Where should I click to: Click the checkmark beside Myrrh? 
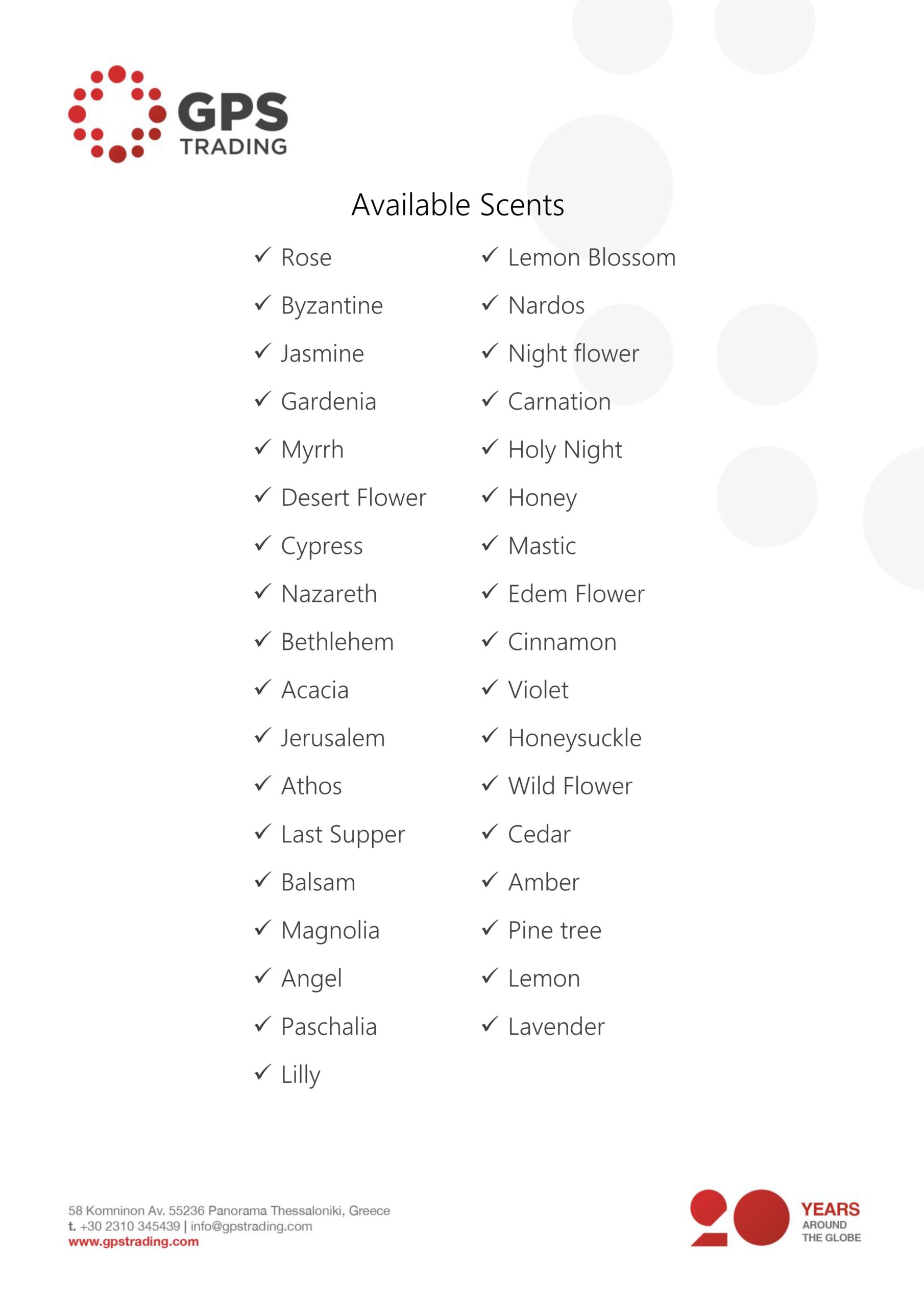pyautogui.click(x=262, y=447)
